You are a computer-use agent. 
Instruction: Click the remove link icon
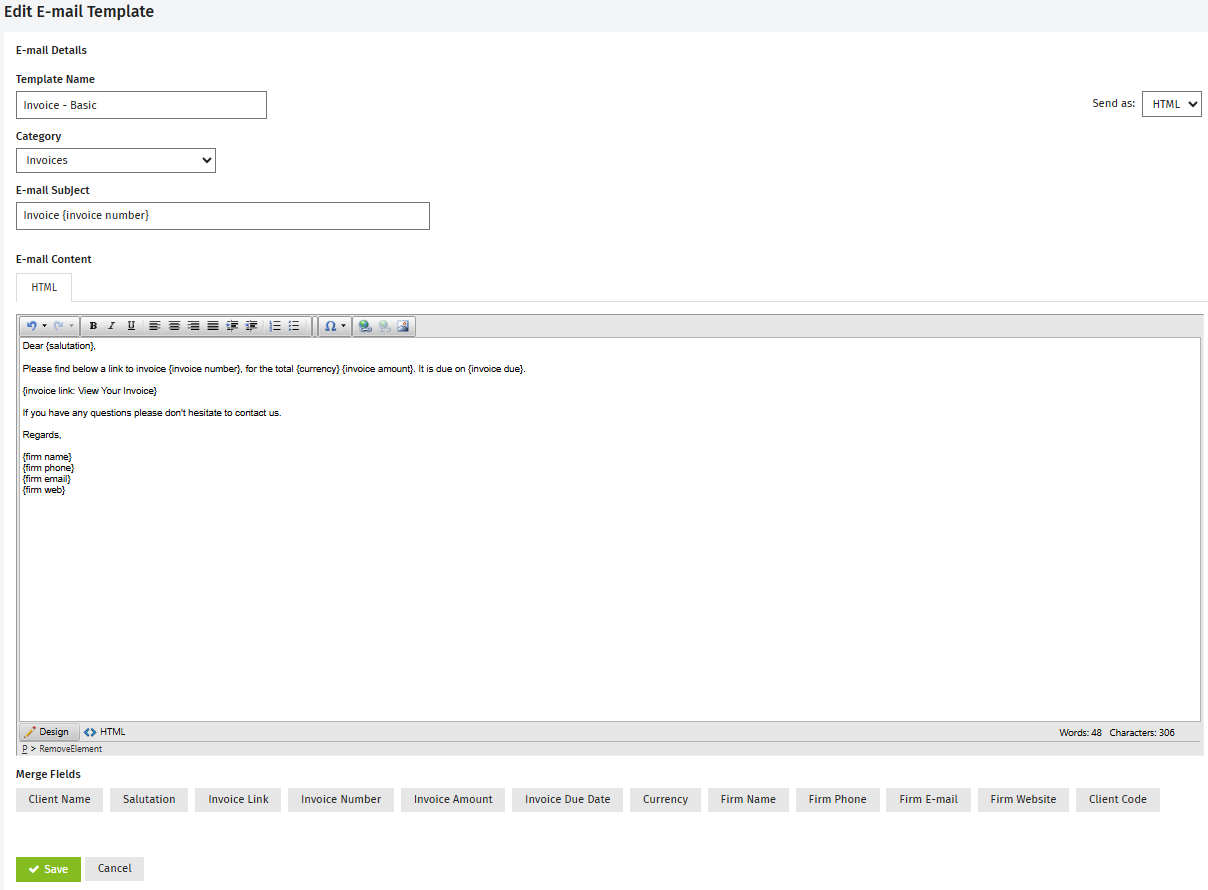(x=384, y=326)
